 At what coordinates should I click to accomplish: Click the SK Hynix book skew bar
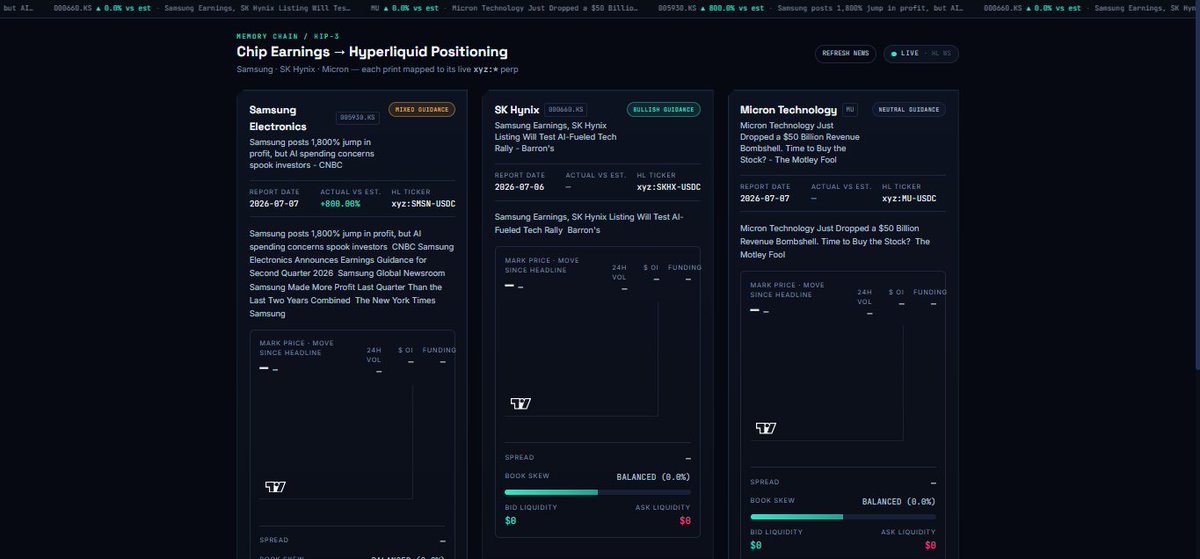tap(597, 492)
